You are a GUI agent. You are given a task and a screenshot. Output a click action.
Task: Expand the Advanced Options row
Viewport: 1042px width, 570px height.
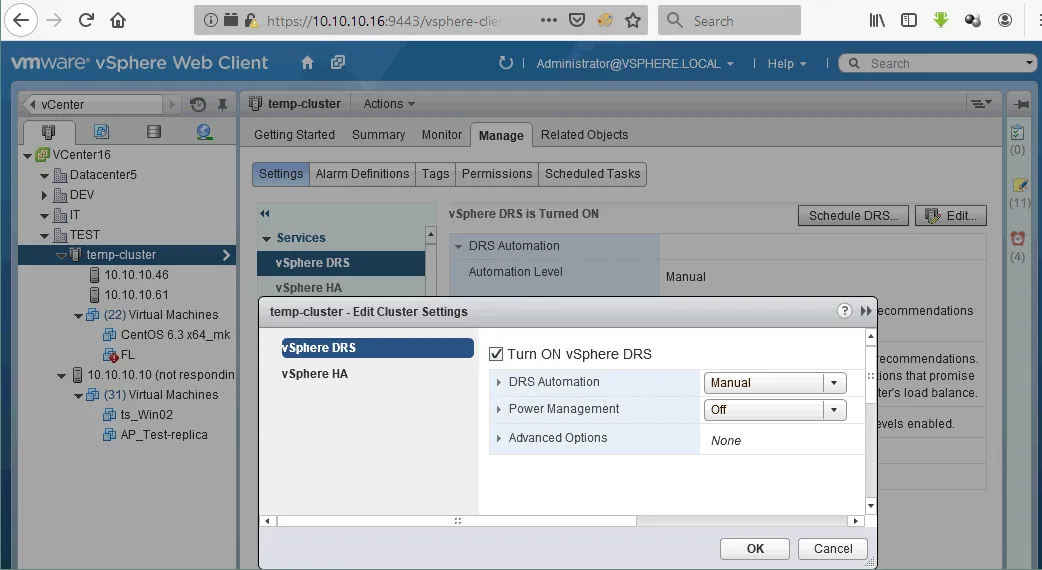coord(499,438)
